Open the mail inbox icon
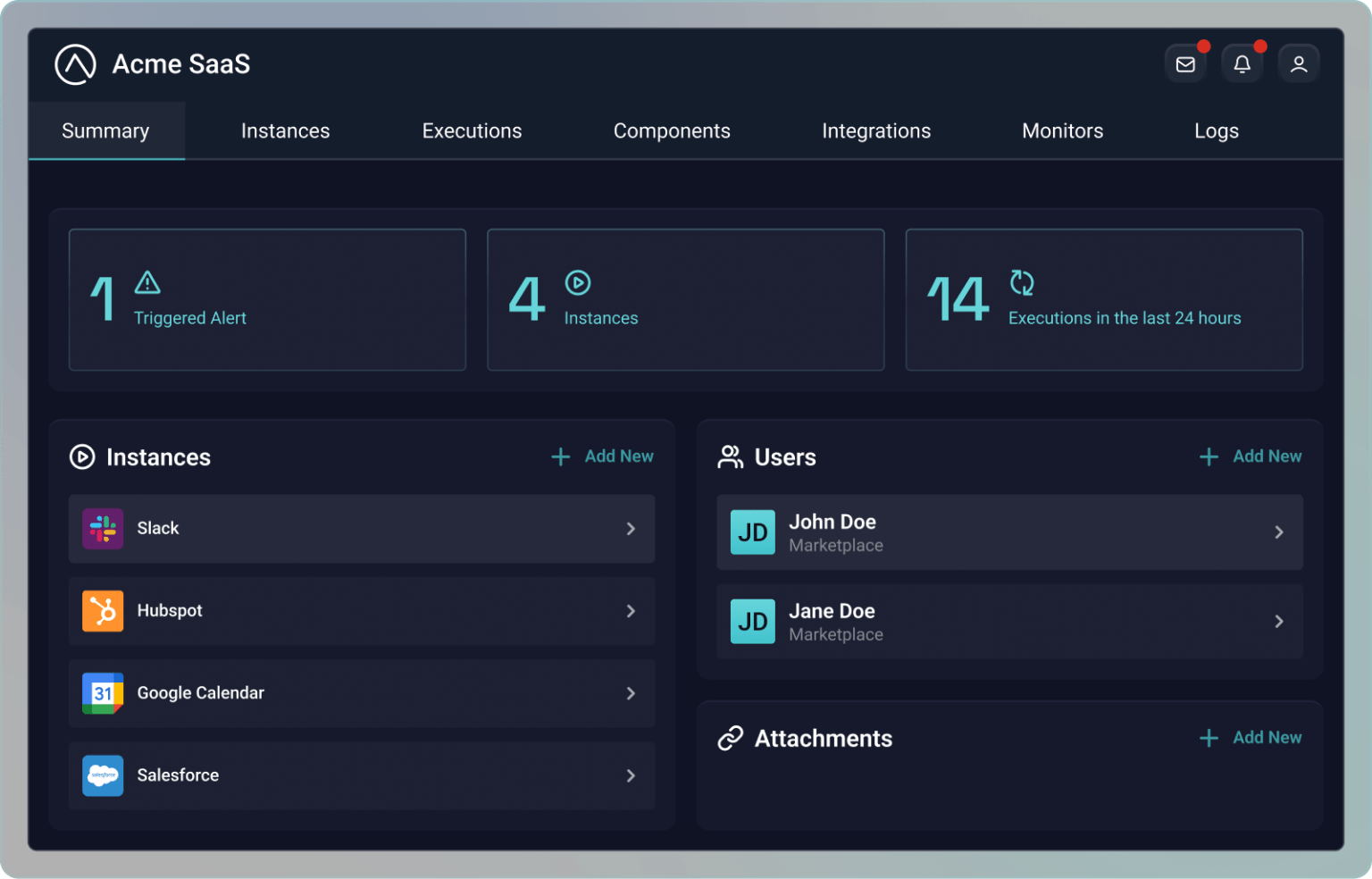The width and height of the screenshot is (1372, 879). click(x=1185, y=64)
